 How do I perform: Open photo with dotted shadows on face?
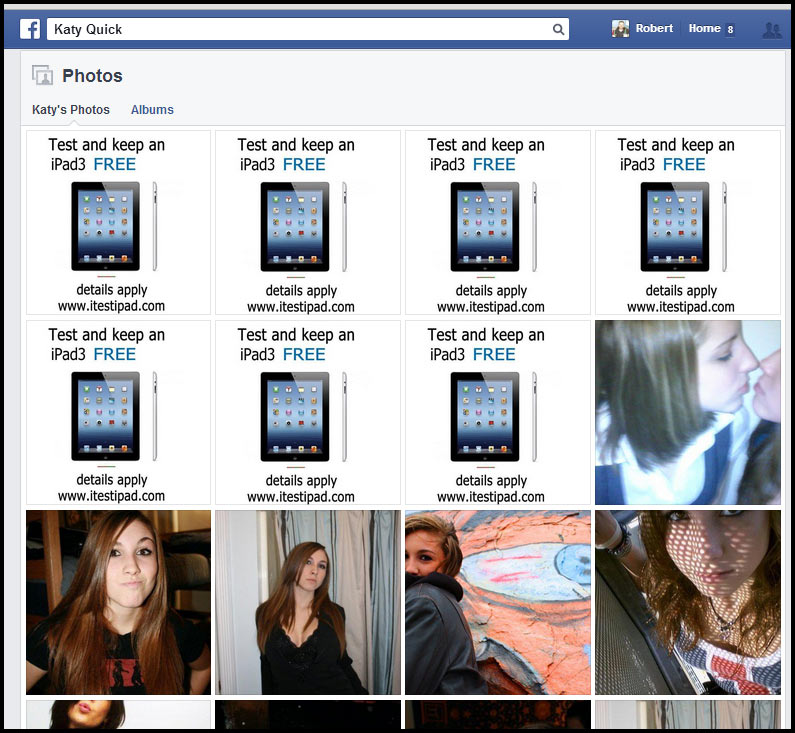coord(688,602)
